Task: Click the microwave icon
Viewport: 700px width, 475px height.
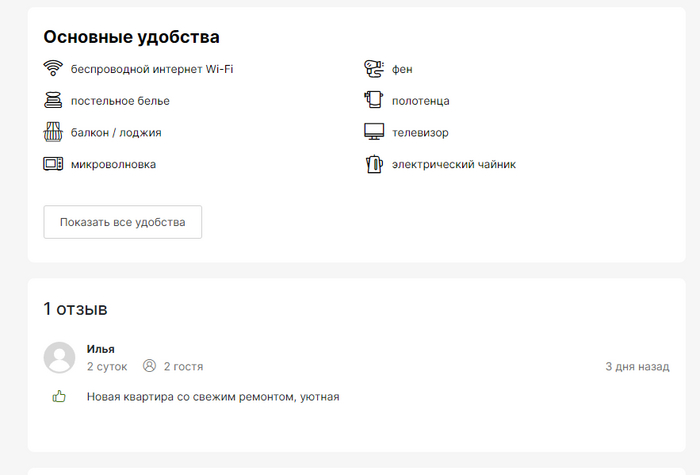Action: (53, 164)
